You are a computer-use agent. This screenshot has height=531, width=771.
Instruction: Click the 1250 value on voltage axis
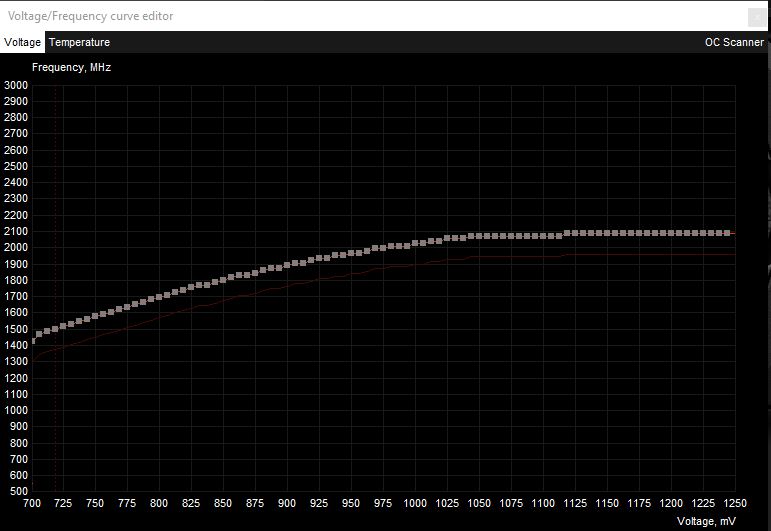(735, 503)
